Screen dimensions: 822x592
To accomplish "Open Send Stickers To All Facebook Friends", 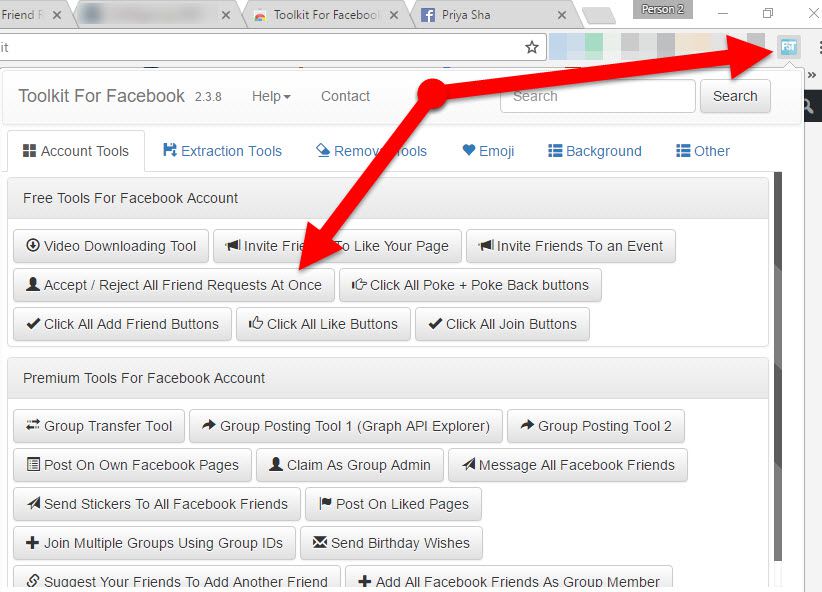I will (x=157, y=504).
